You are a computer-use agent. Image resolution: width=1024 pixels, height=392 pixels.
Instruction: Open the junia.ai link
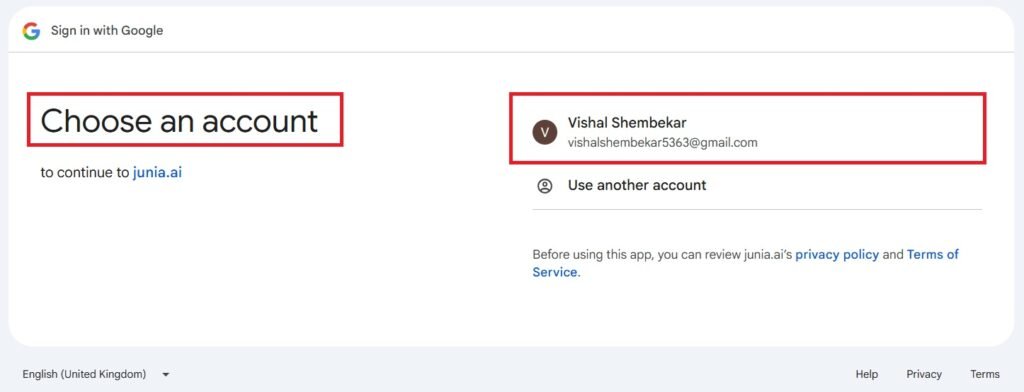pos(157,173)
